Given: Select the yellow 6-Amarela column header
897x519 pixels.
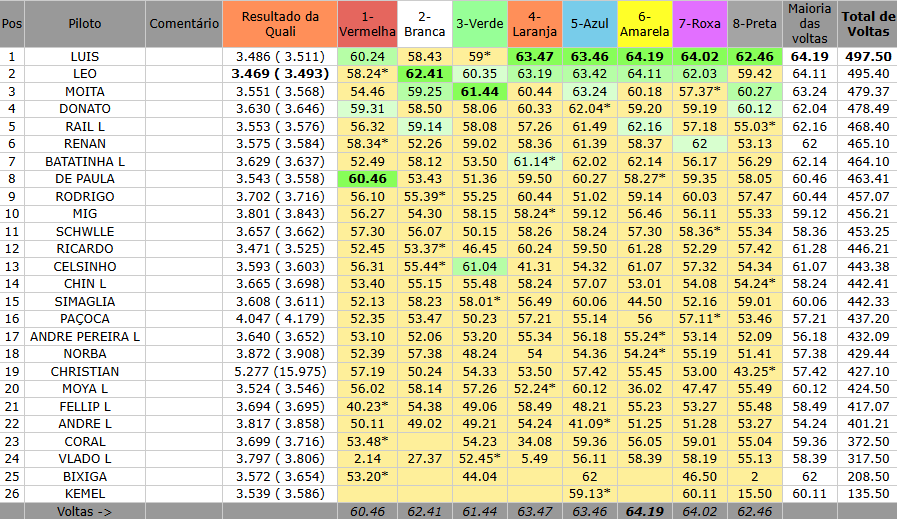Looking at the screenshot, I should point(644,24).
